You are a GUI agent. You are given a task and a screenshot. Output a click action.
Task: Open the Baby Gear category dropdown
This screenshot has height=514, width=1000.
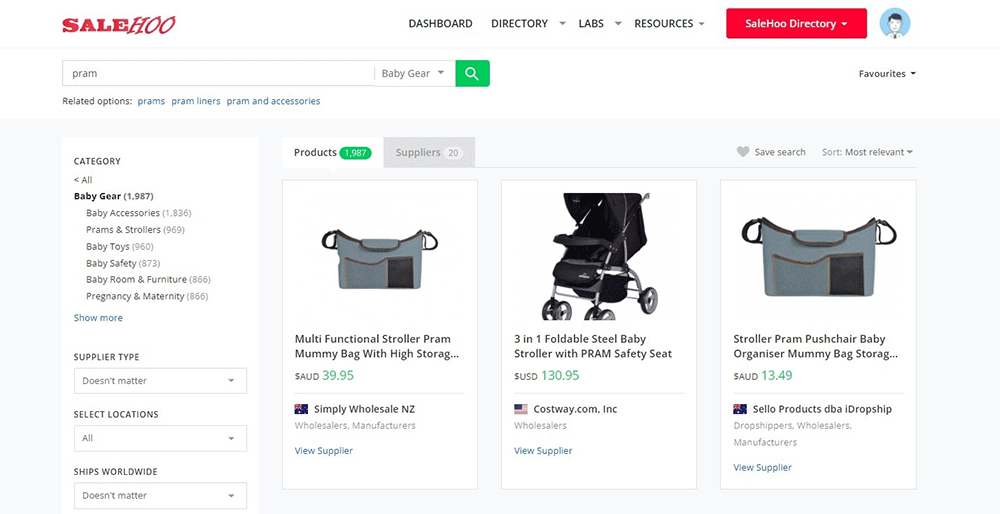click(x=413, y=73)
